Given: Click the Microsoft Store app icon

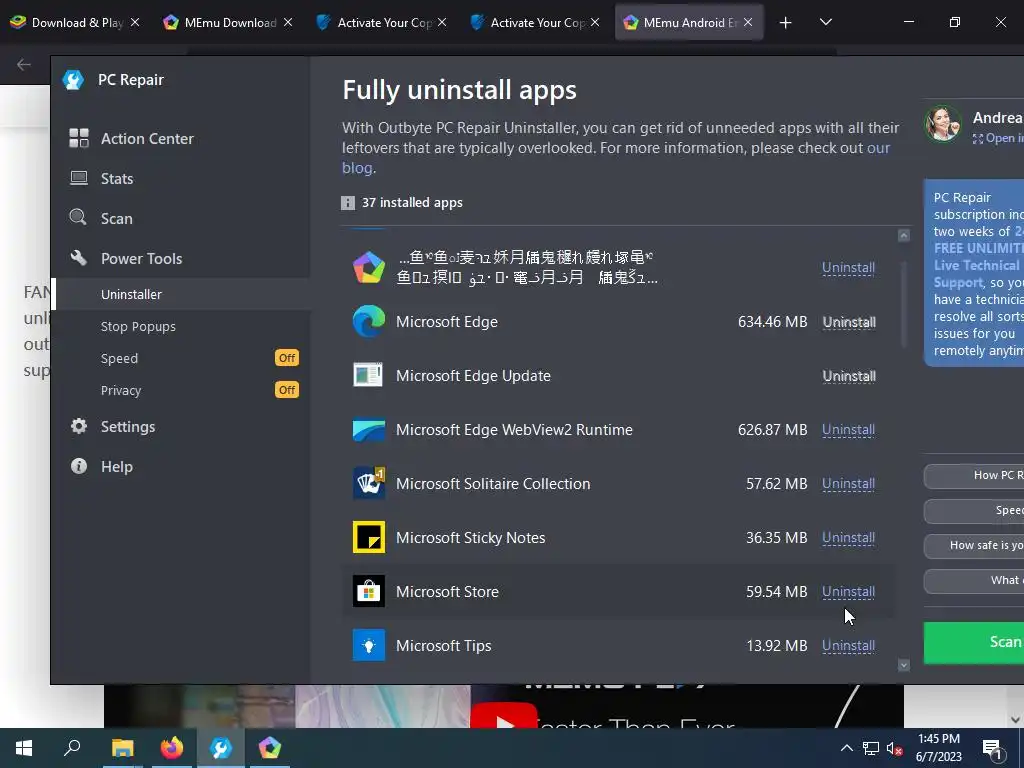Looking at the screenshot, I should 369,591.
